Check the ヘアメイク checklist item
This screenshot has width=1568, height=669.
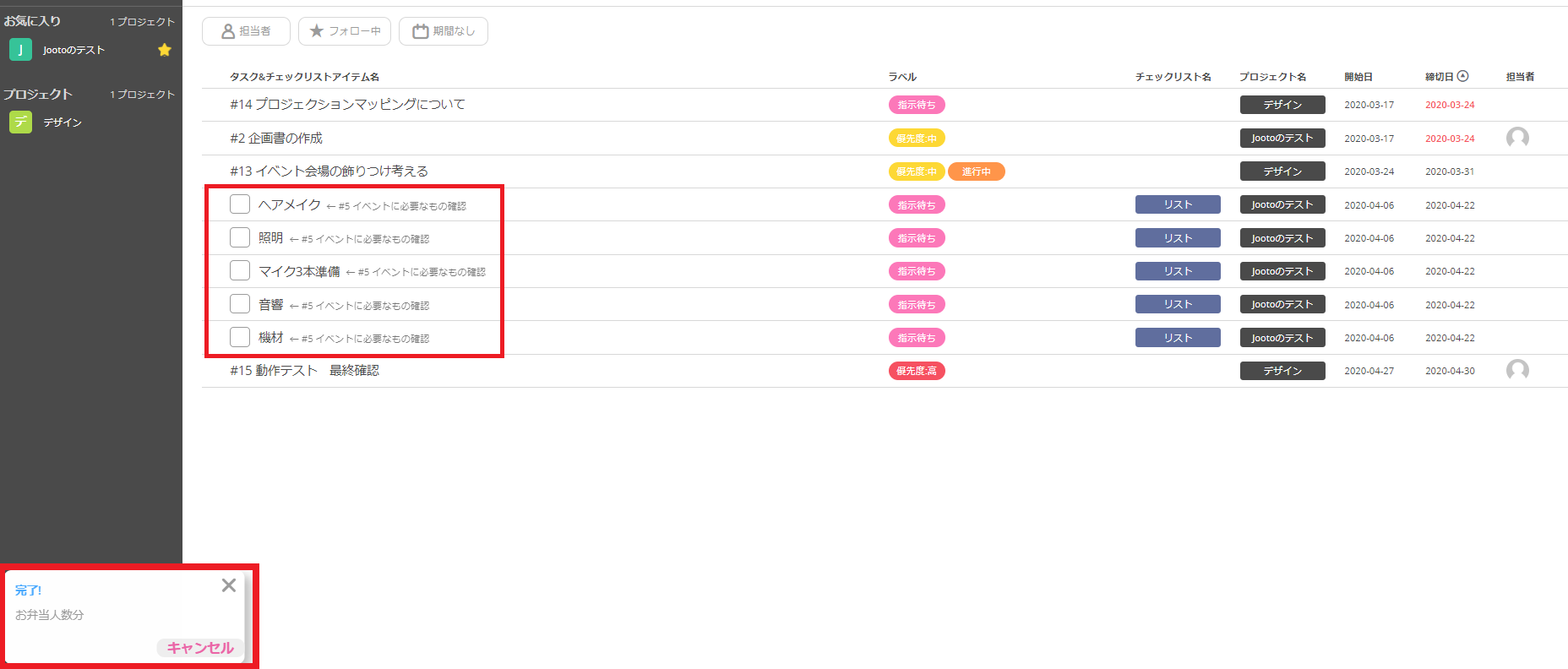click(x=240, y=204)
